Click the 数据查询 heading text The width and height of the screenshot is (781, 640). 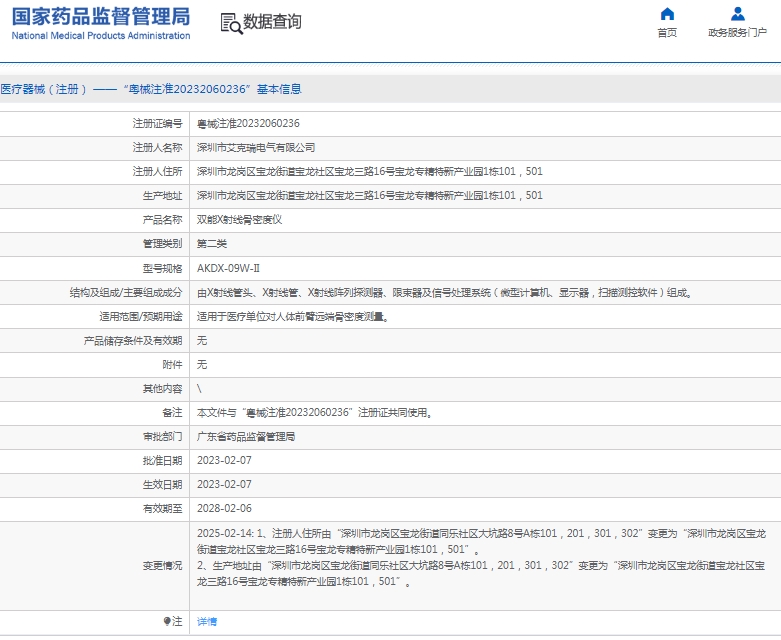(272, 21)
